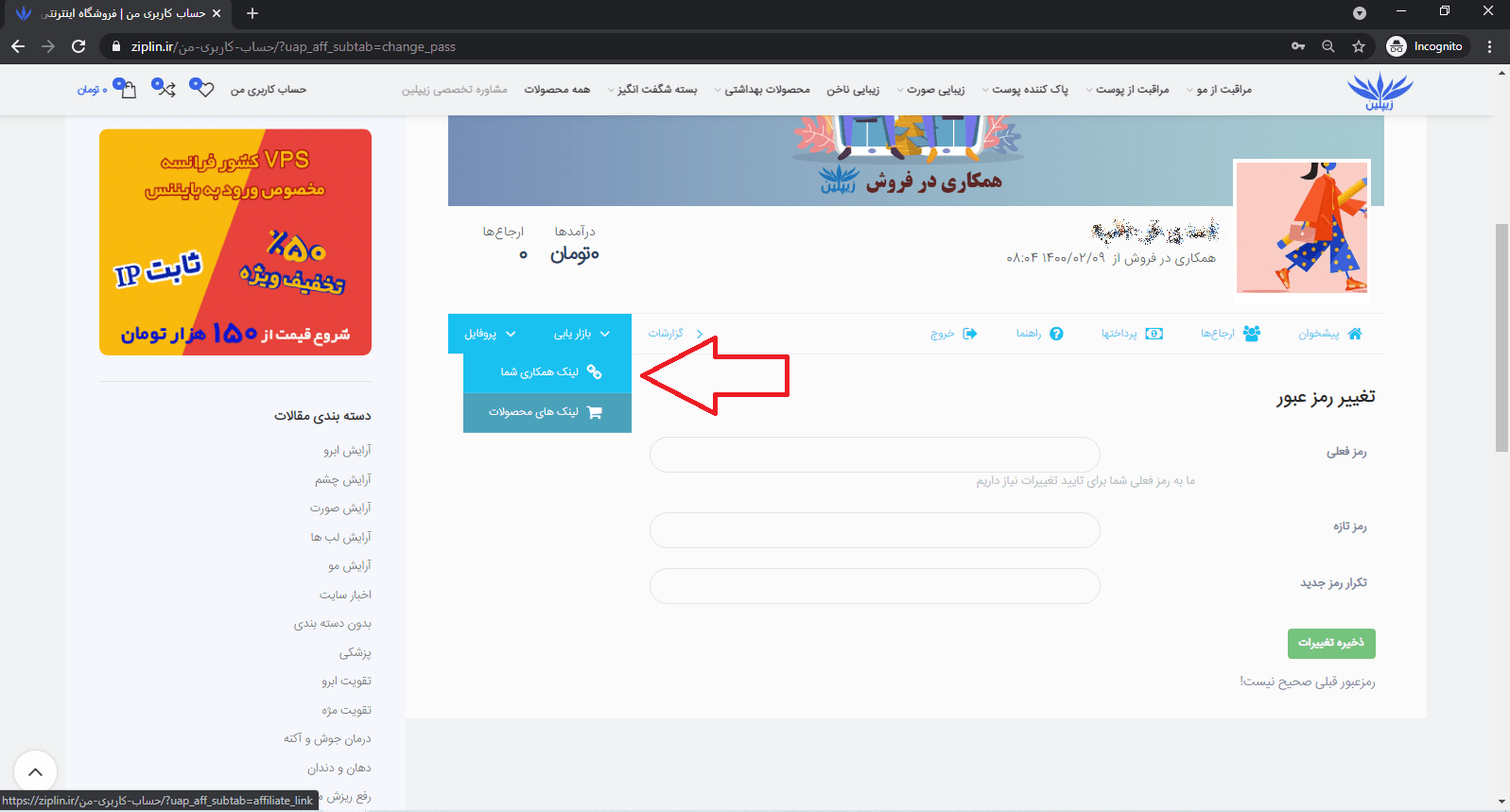
Task: Expand the بازار یابی dropdown
Action: 581,334
